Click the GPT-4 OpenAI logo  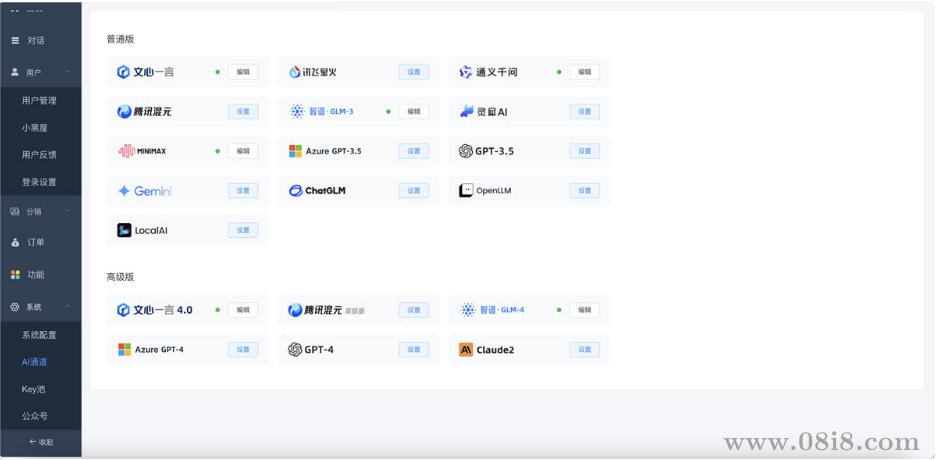point(295,350)
